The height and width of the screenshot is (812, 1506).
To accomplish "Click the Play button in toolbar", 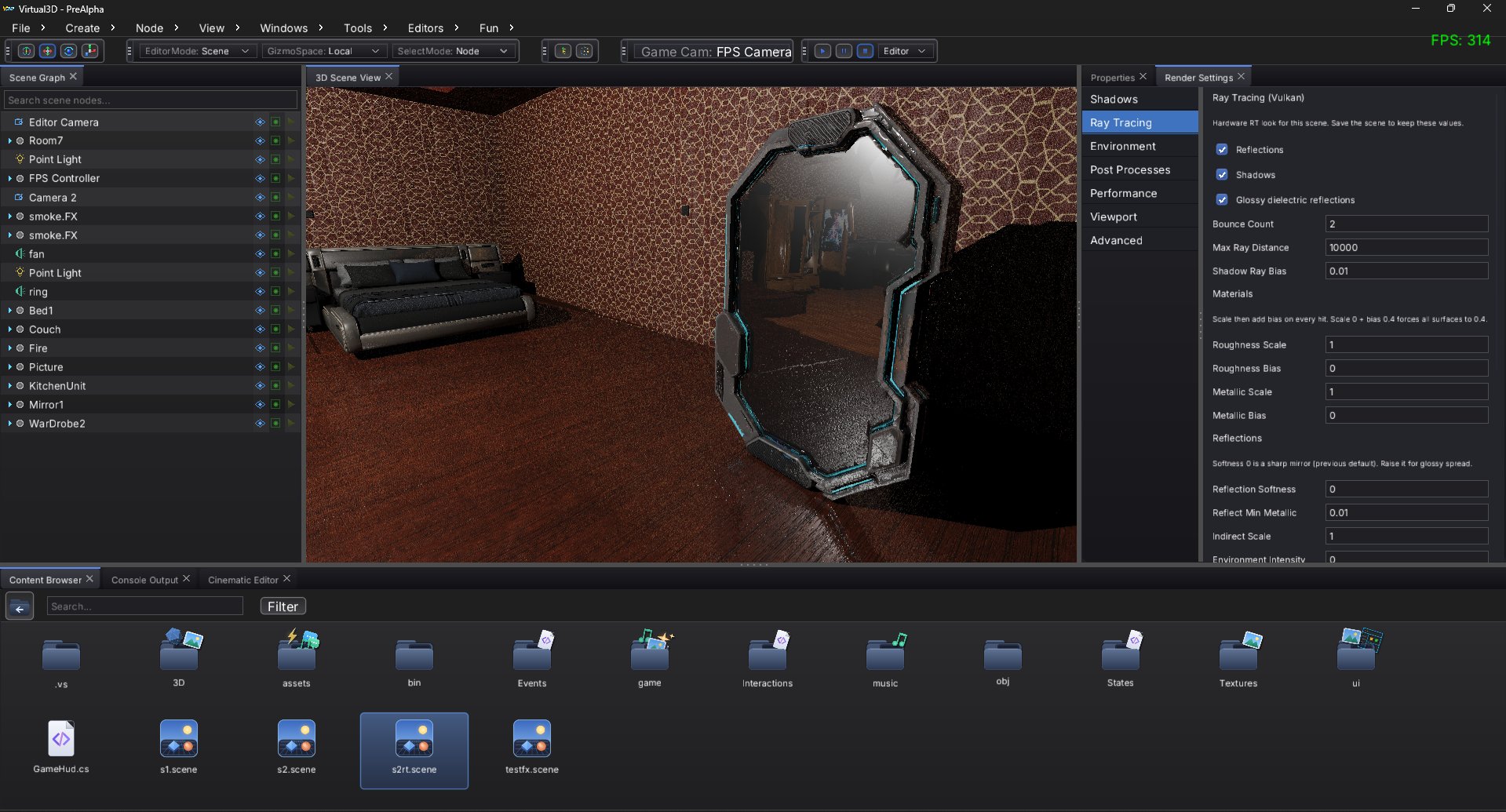I will 822,51.
